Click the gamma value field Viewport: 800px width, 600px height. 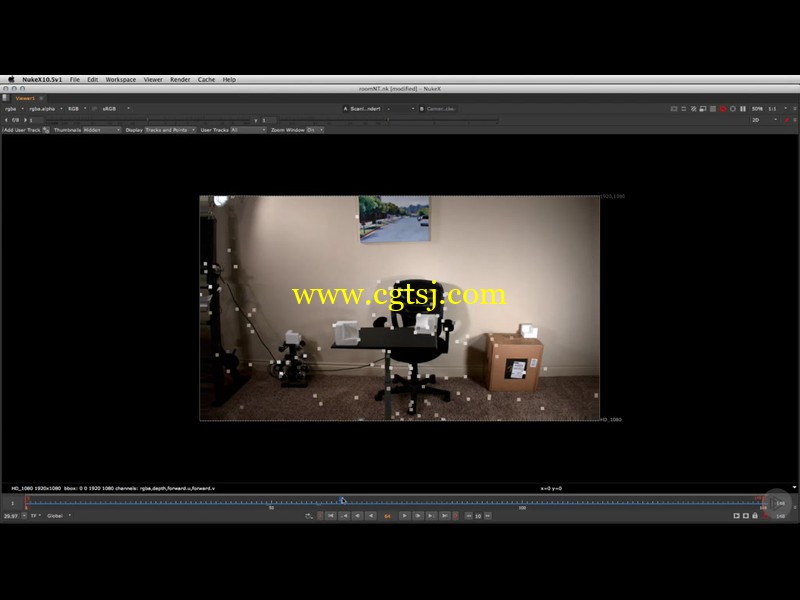269,120
